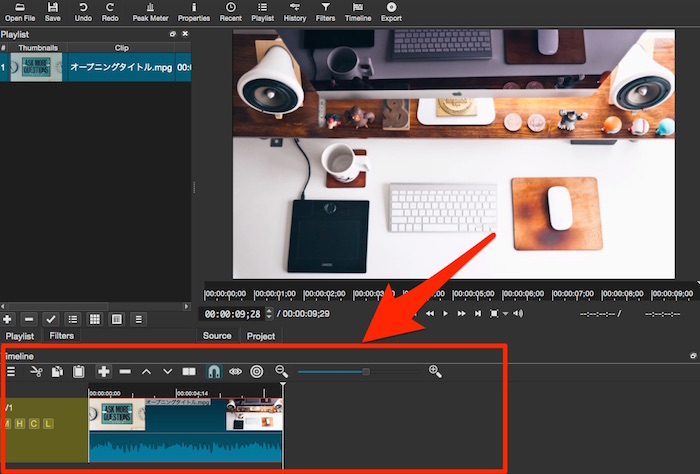This screenshot has height=474, width=700.
Task: Zoom in the timeline with magnifier plus
Action: point(435,371)
